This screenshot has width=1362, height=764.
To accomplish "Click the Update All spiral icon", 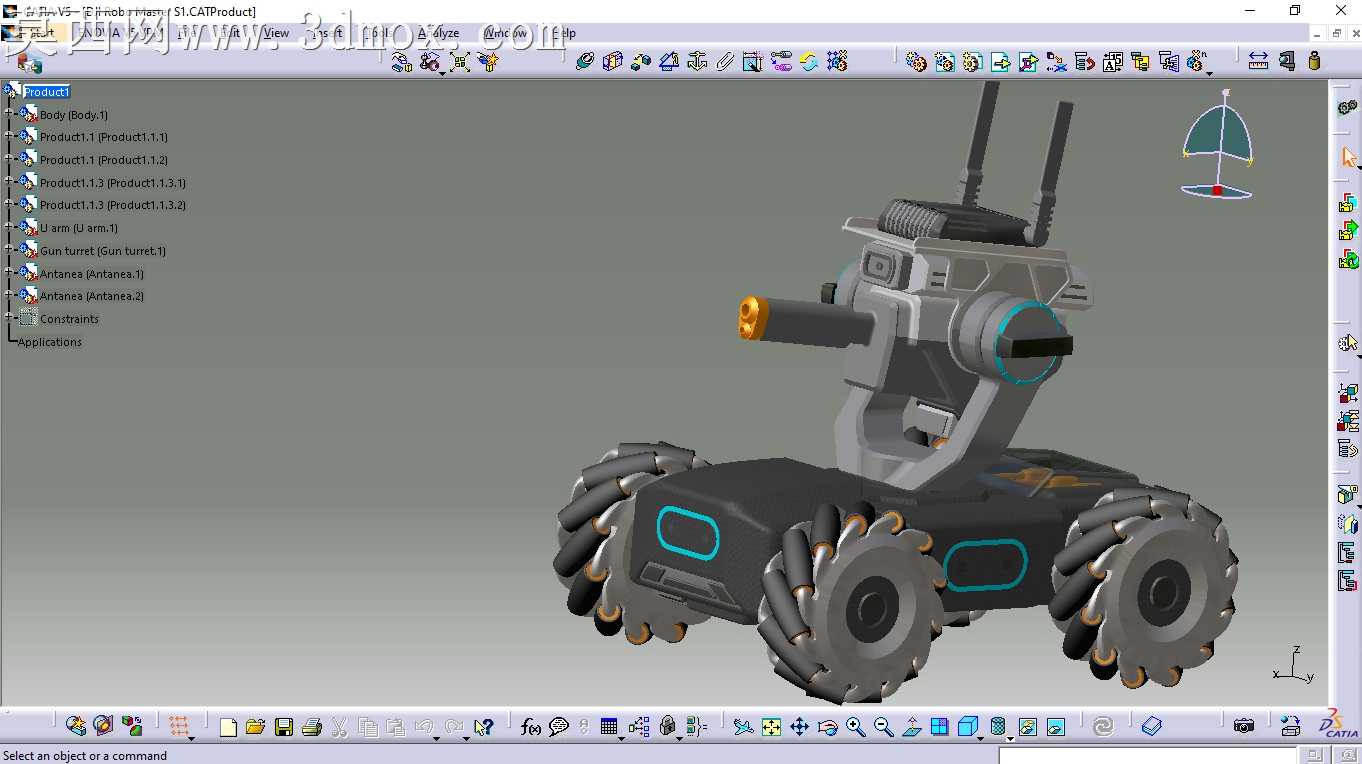I will [1103, 727].
